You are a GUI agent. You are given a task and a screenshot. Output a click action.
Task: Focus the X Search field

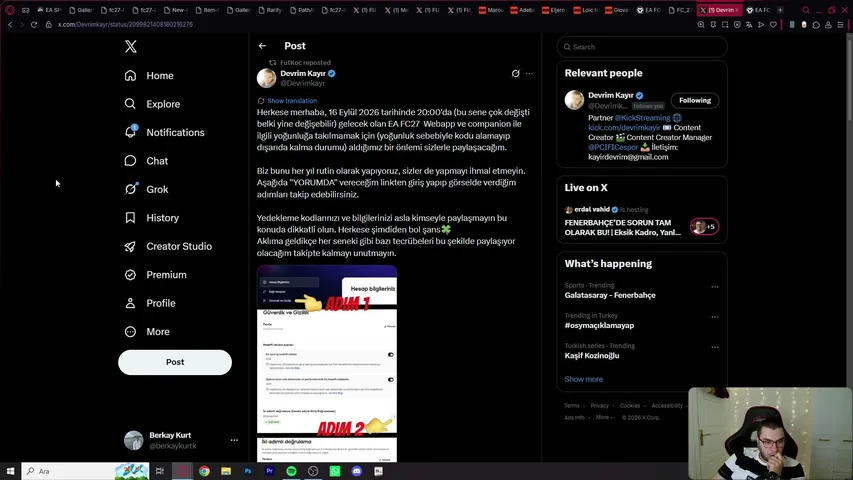click(642, 47)
